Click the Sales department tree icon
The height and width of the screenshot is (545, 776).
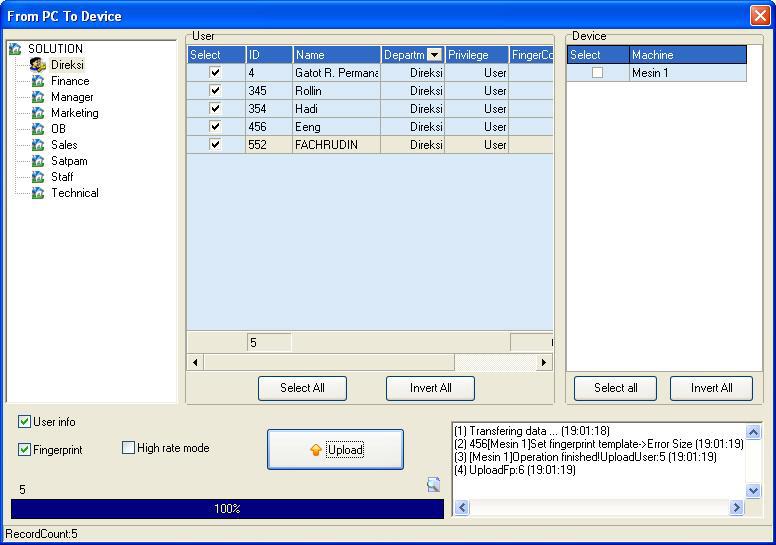[38, 145]
